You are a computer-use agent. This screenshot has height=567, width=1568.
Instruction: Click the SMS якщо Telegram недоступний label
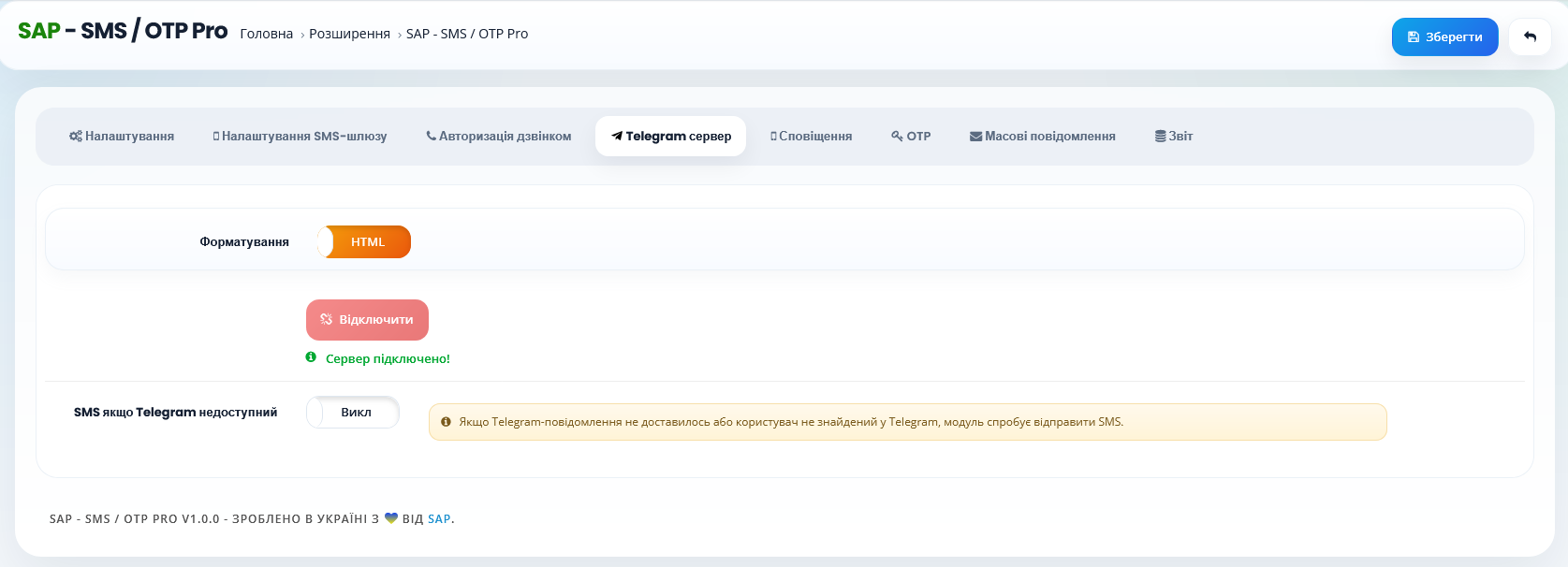(x=175, y=412)
